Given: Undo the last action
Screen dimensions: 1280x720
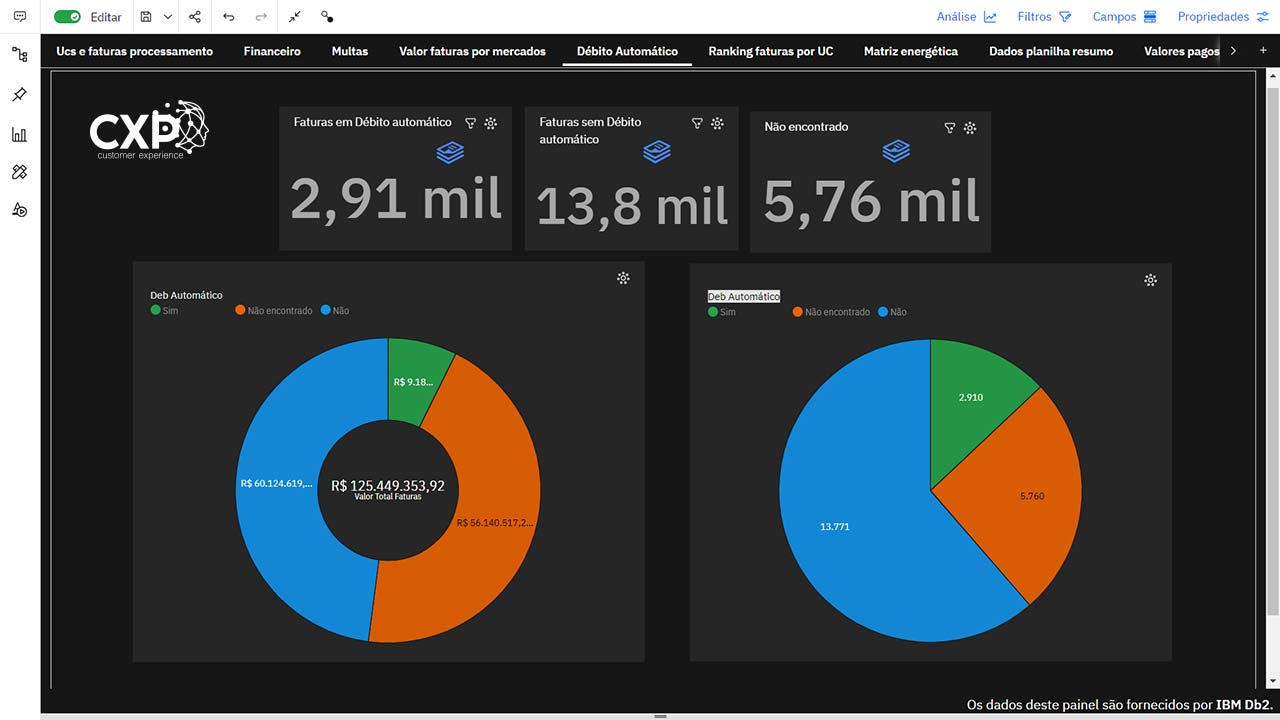Looking at the screenshot, I should (229, 17).
